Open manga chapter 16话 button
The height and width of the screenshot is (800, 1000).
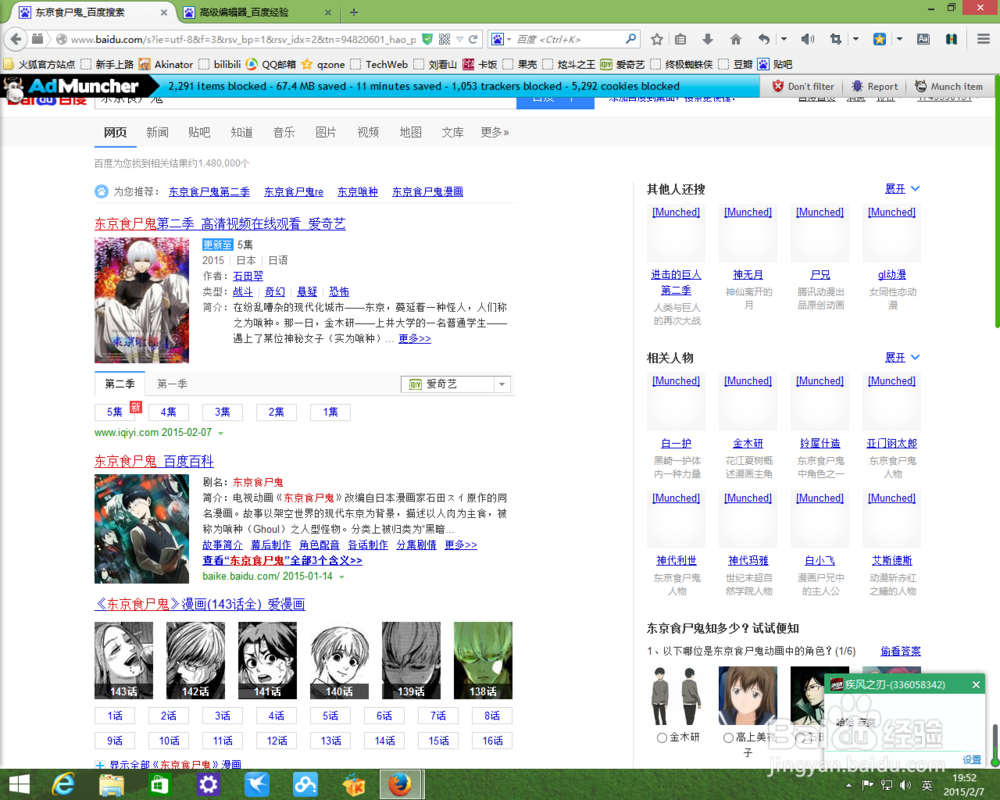coord(492,741)
